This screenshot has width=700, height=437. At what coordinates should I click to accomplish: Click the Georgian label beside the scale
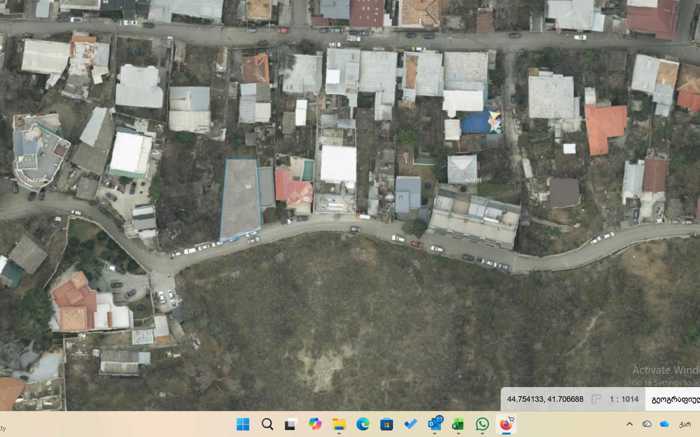point(675,399)
